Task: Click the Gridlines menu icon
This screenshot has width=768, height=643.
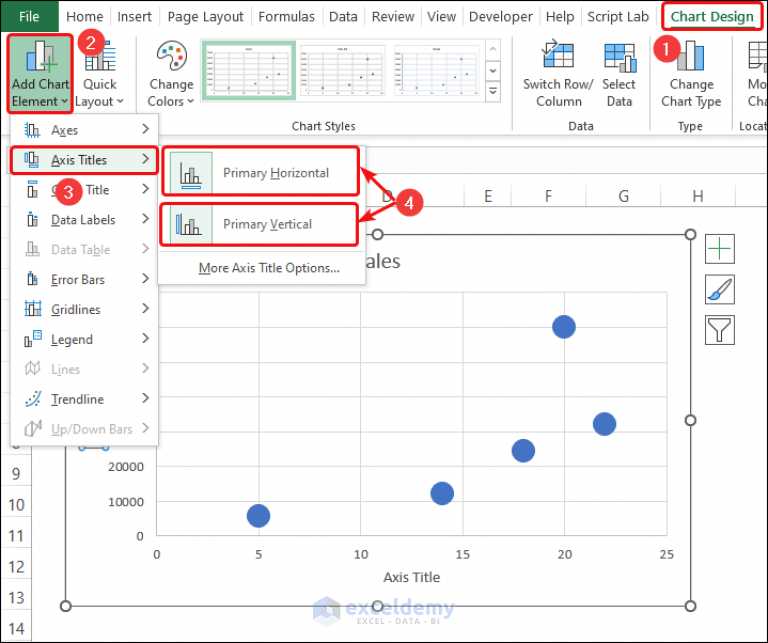Action: tap(32, 309)
